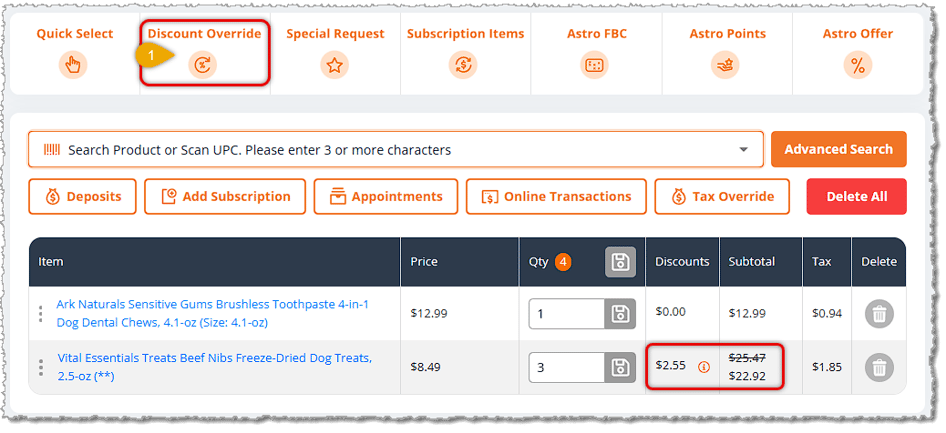Delete the Ark Naturals item
The width and height of the screenshot is (946, 433).
(879, 314)
